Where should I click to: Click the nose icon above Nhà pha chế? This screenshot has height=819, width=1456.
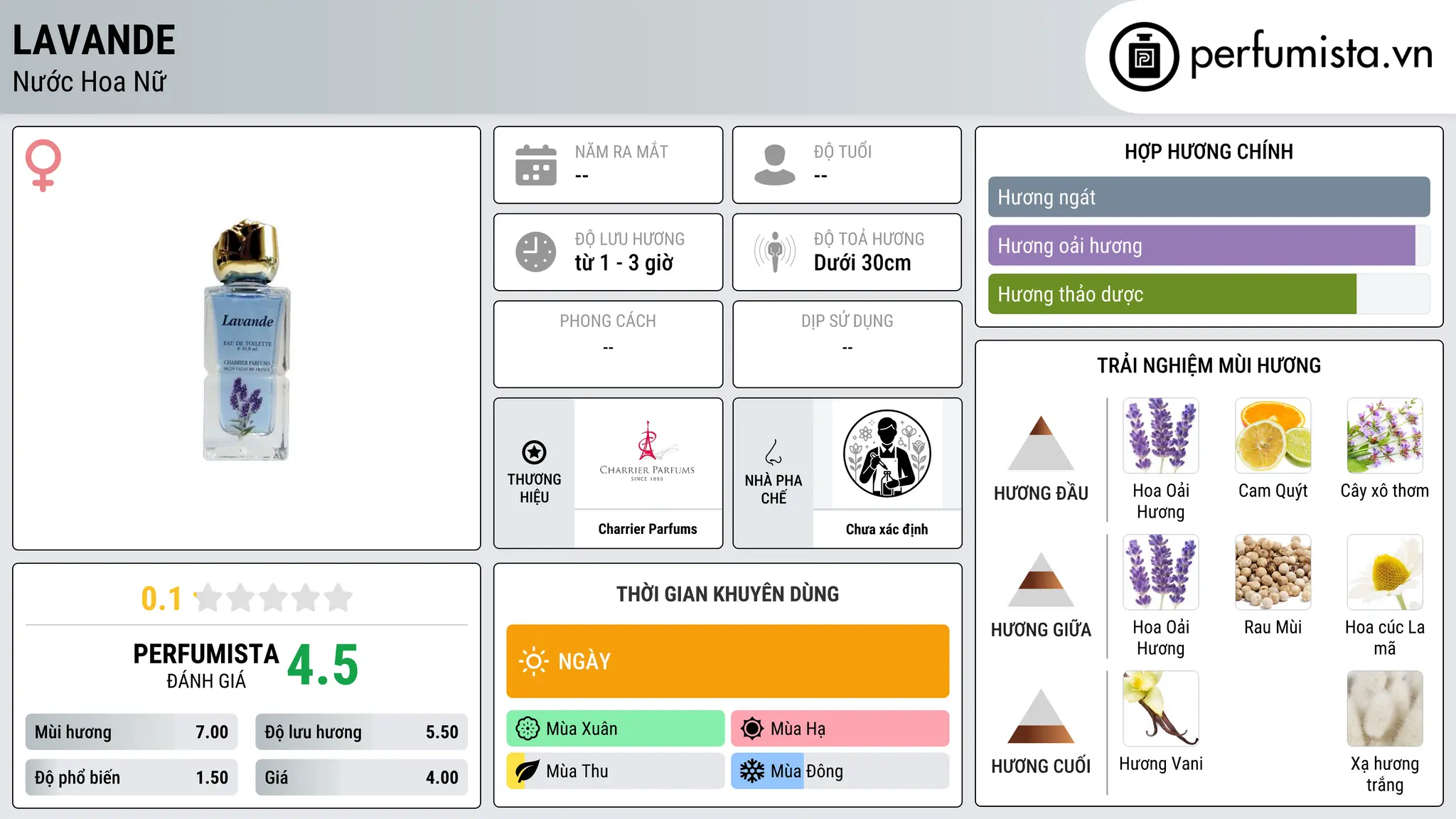click(773, 451)
